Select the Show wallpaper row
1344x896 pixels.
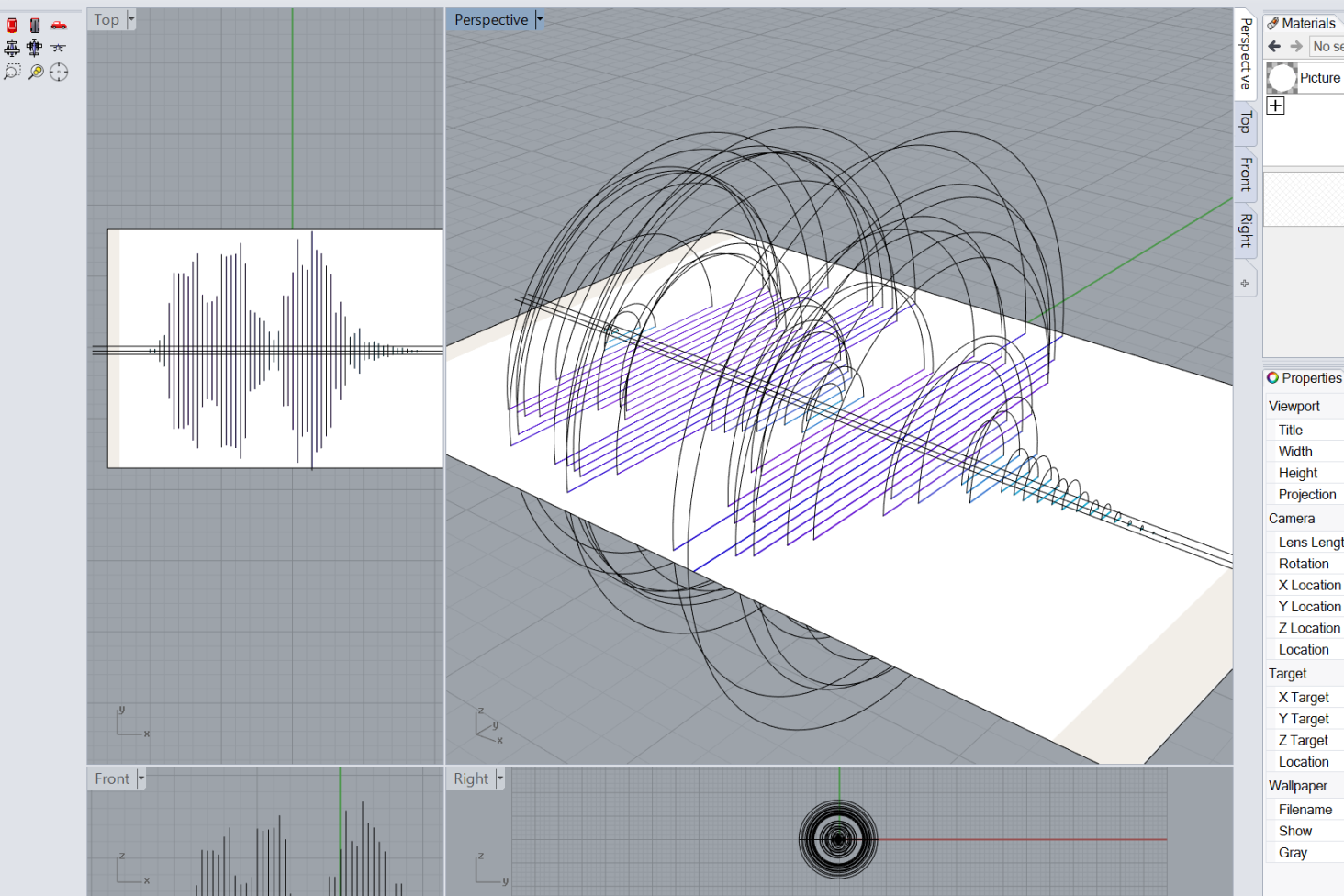pyautogui.click(x=1304, y=831)
